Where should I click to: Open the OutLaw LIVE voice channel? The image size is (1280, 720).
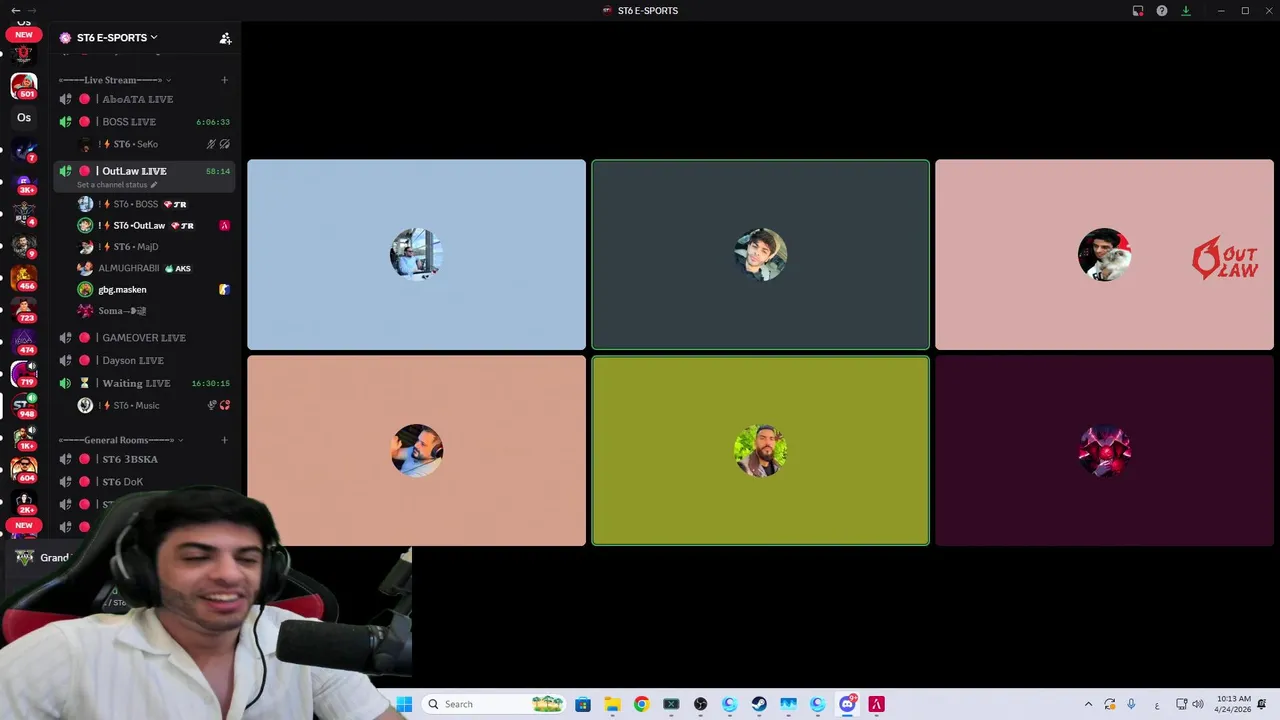pos(144,171)
